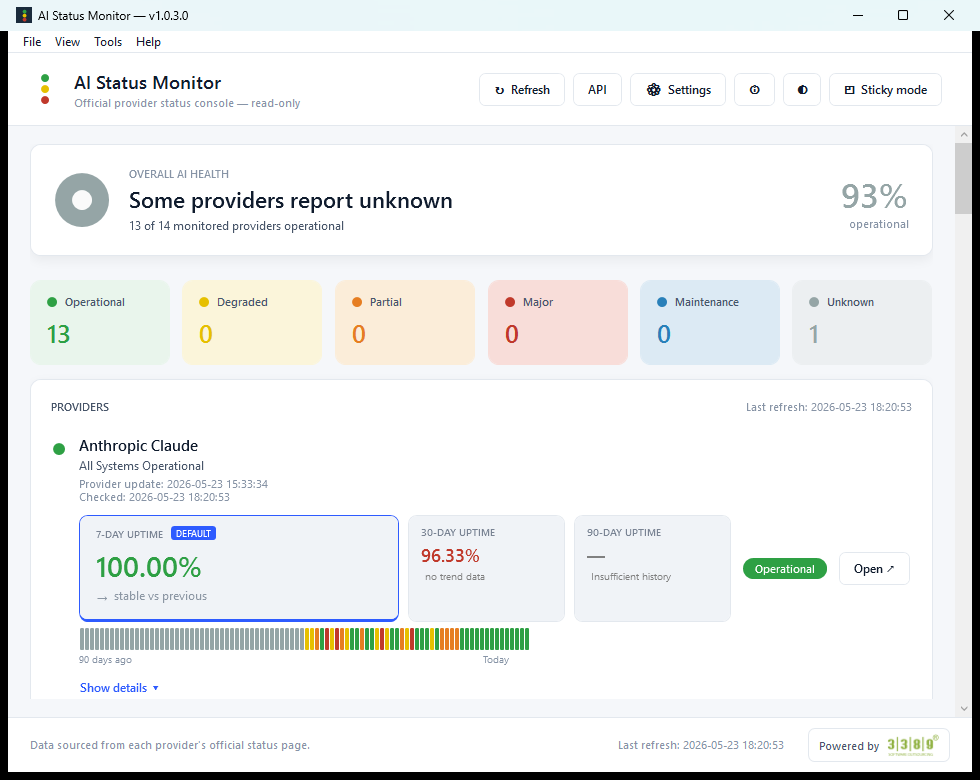The width and height of the screenshot is (980, 780).
Task: Open the Settings button
Action: [x=678, y=90]
